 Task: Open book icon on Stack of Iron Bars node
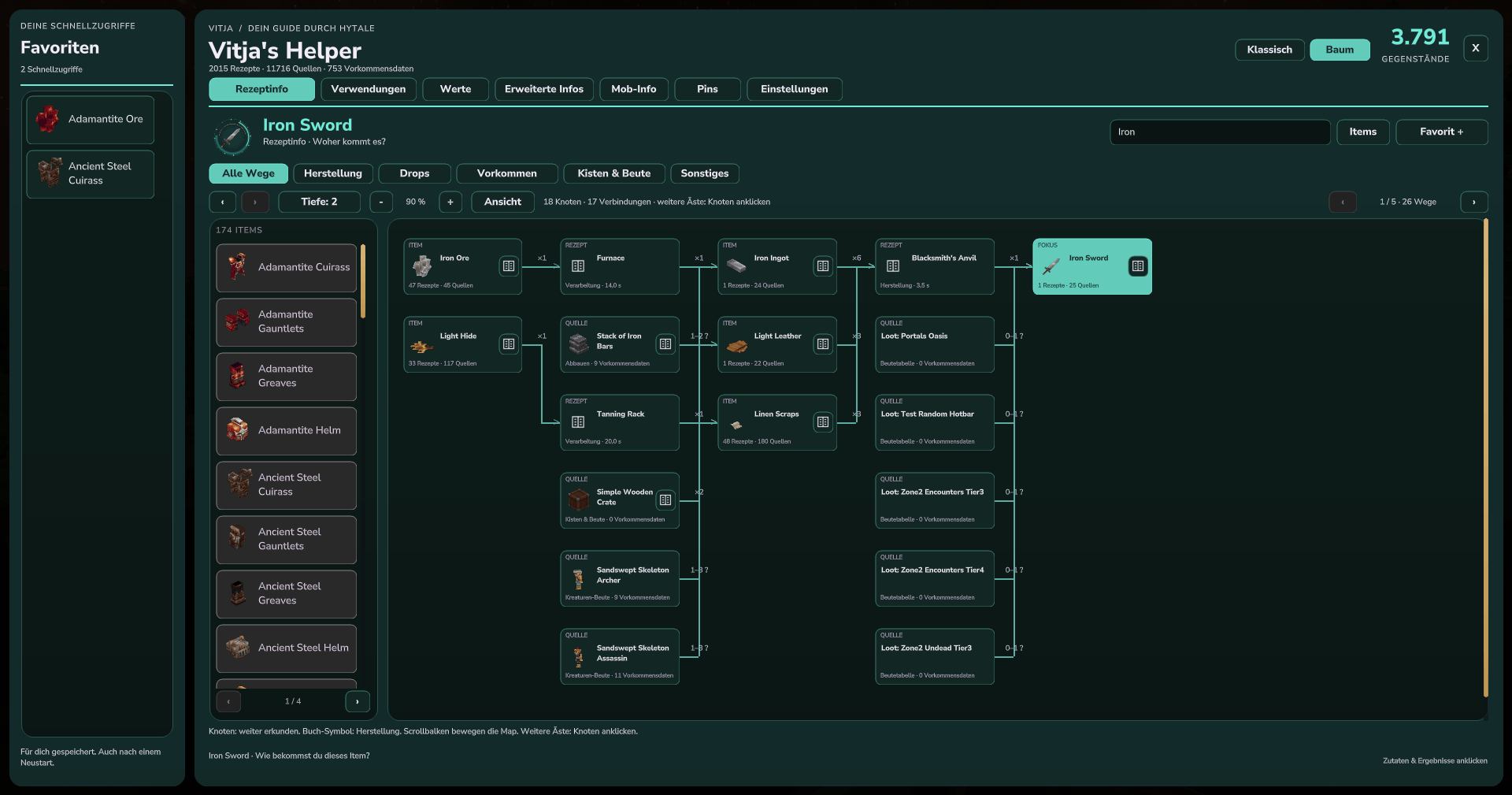(665, 344)
